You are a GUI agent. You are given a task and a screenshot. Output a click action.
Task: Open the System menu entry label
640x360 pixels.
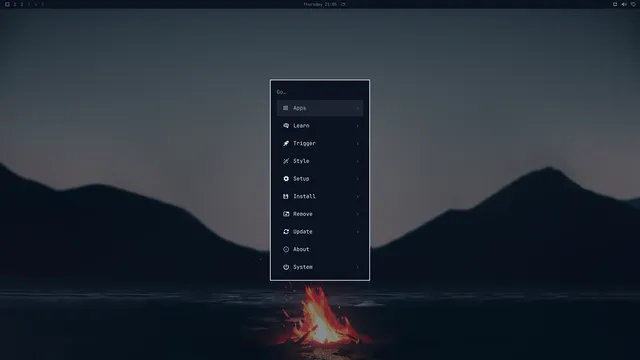tap(303, 267)
